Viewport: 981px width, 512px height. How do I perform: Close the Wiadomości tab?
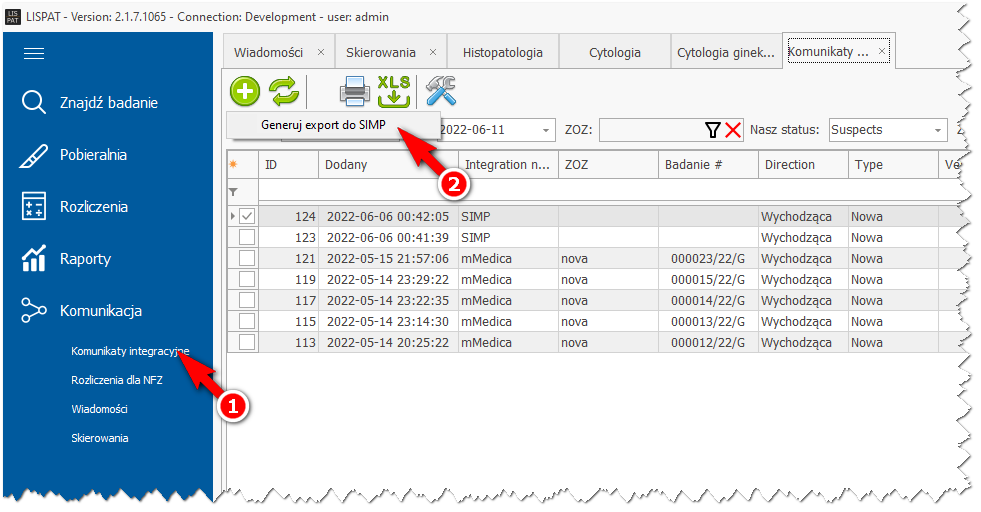pyautogui.click(x=321, y=52)
